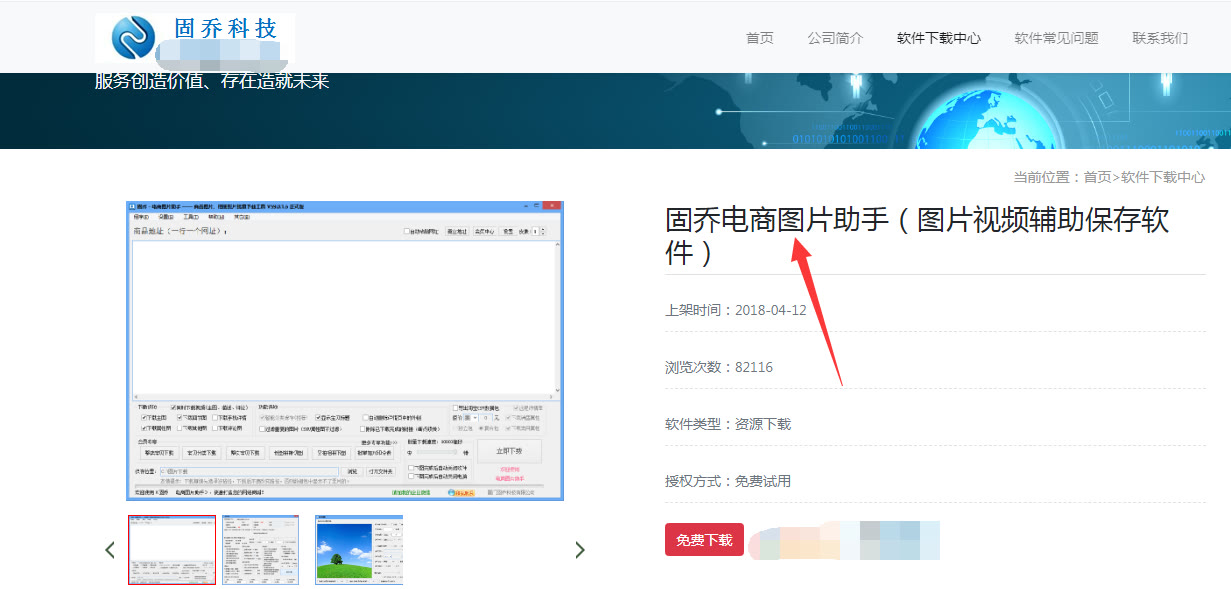The height and width of the screenshot is (589, 1231).
Task: Click the download speed slider
Action: [x=436, y=451]
